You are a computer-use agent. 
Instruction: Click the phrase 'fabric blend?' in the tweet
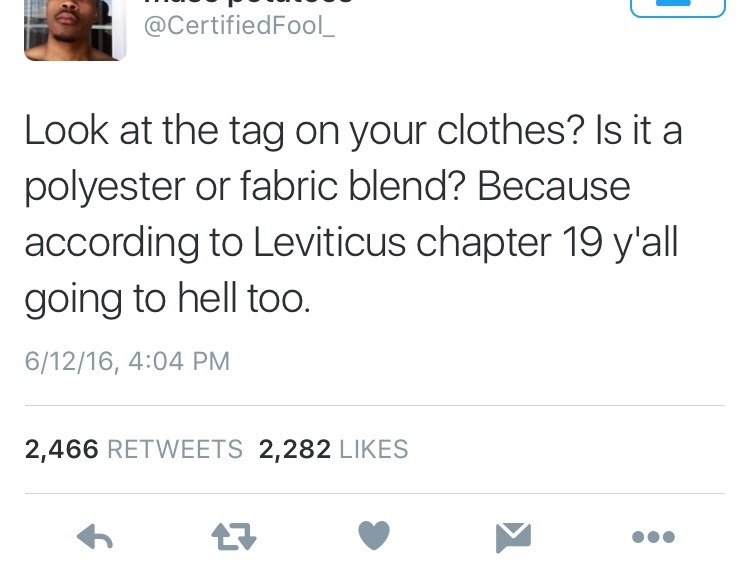[x=353, y=186]
